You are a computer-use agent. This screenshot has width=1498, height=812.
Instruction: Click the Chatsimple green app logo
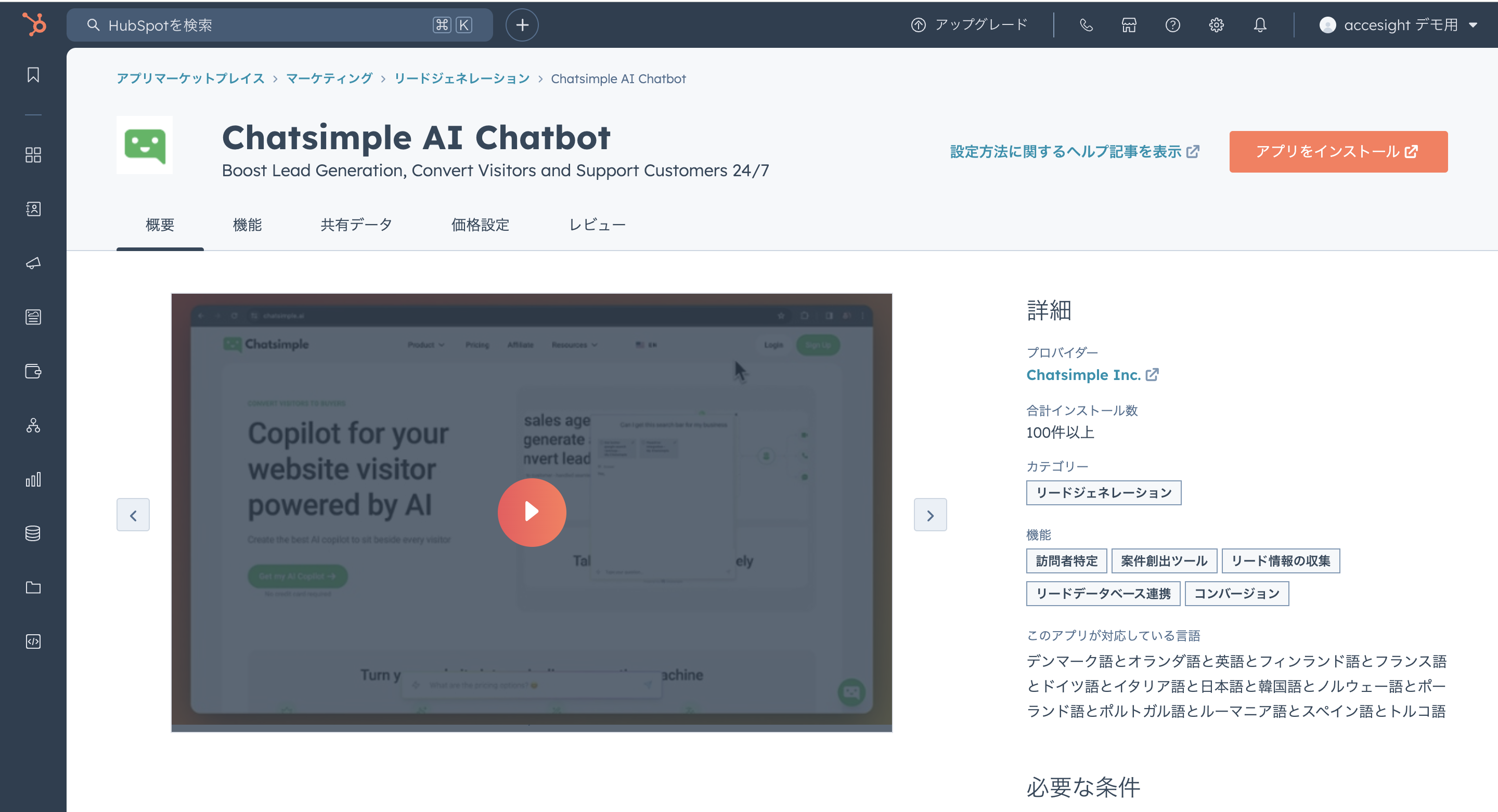[x=145, y=145]
